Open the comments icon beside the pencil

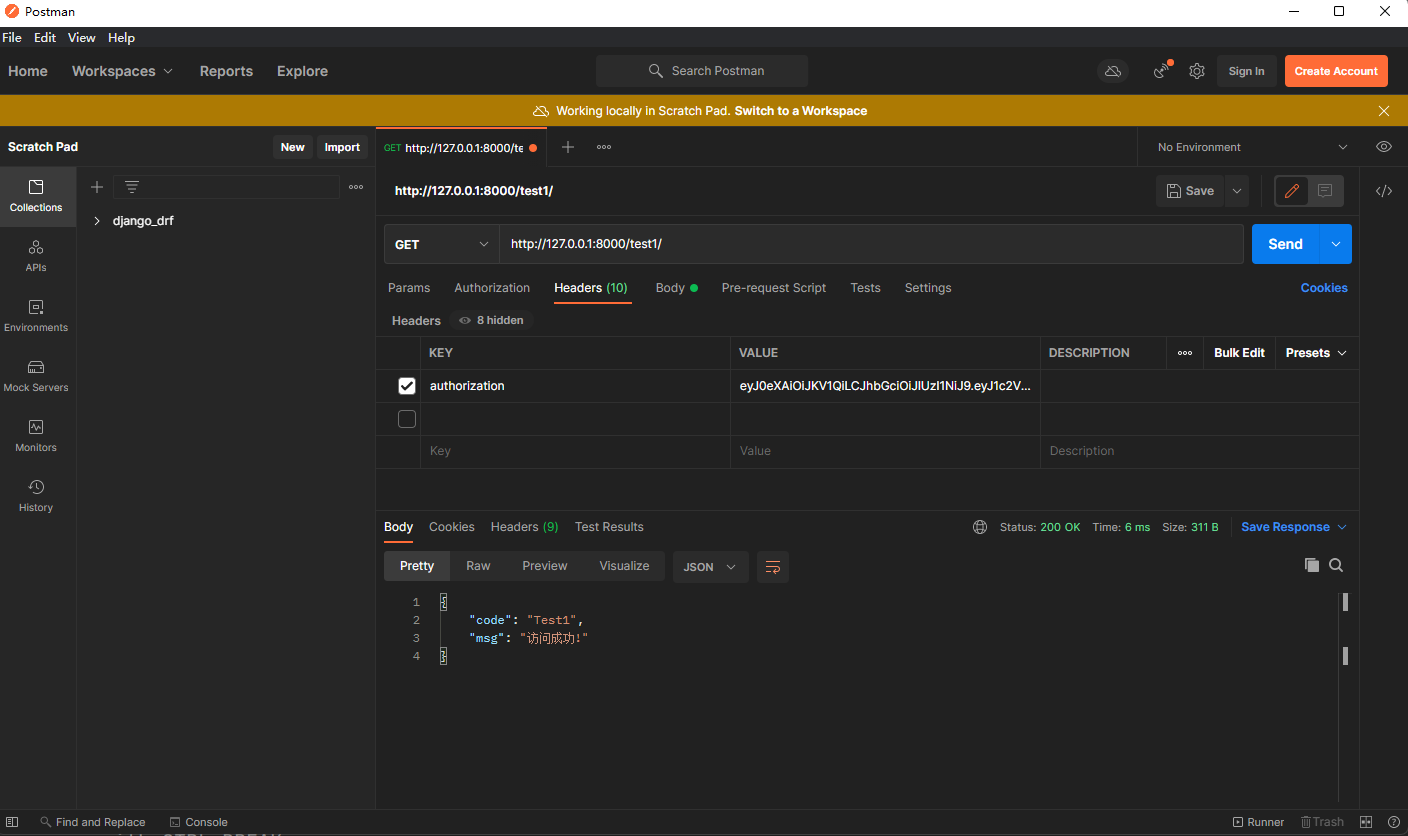(1325, 191)
